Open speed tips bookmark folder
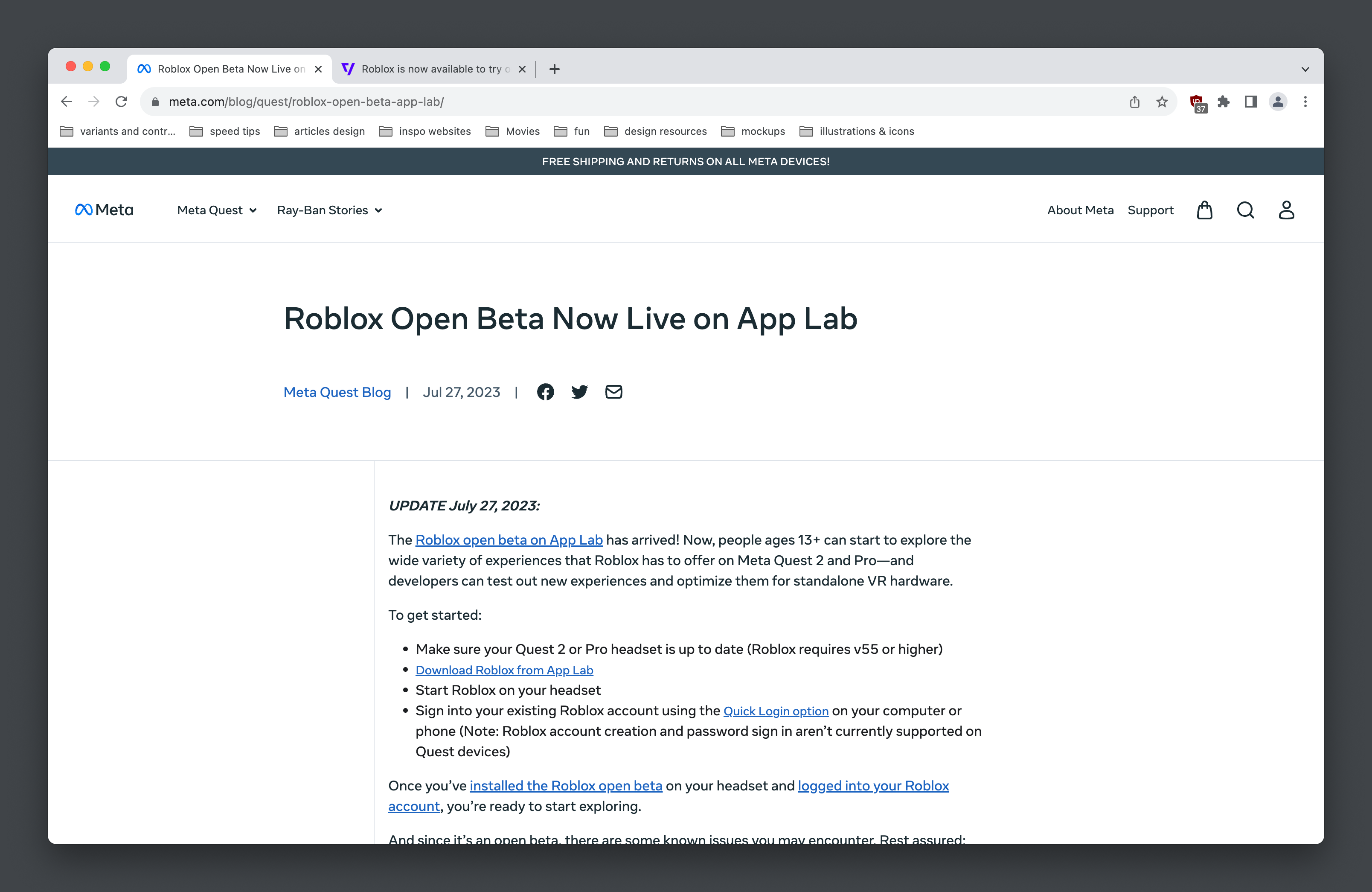1372x892 pixels. [x=225, y=131]
